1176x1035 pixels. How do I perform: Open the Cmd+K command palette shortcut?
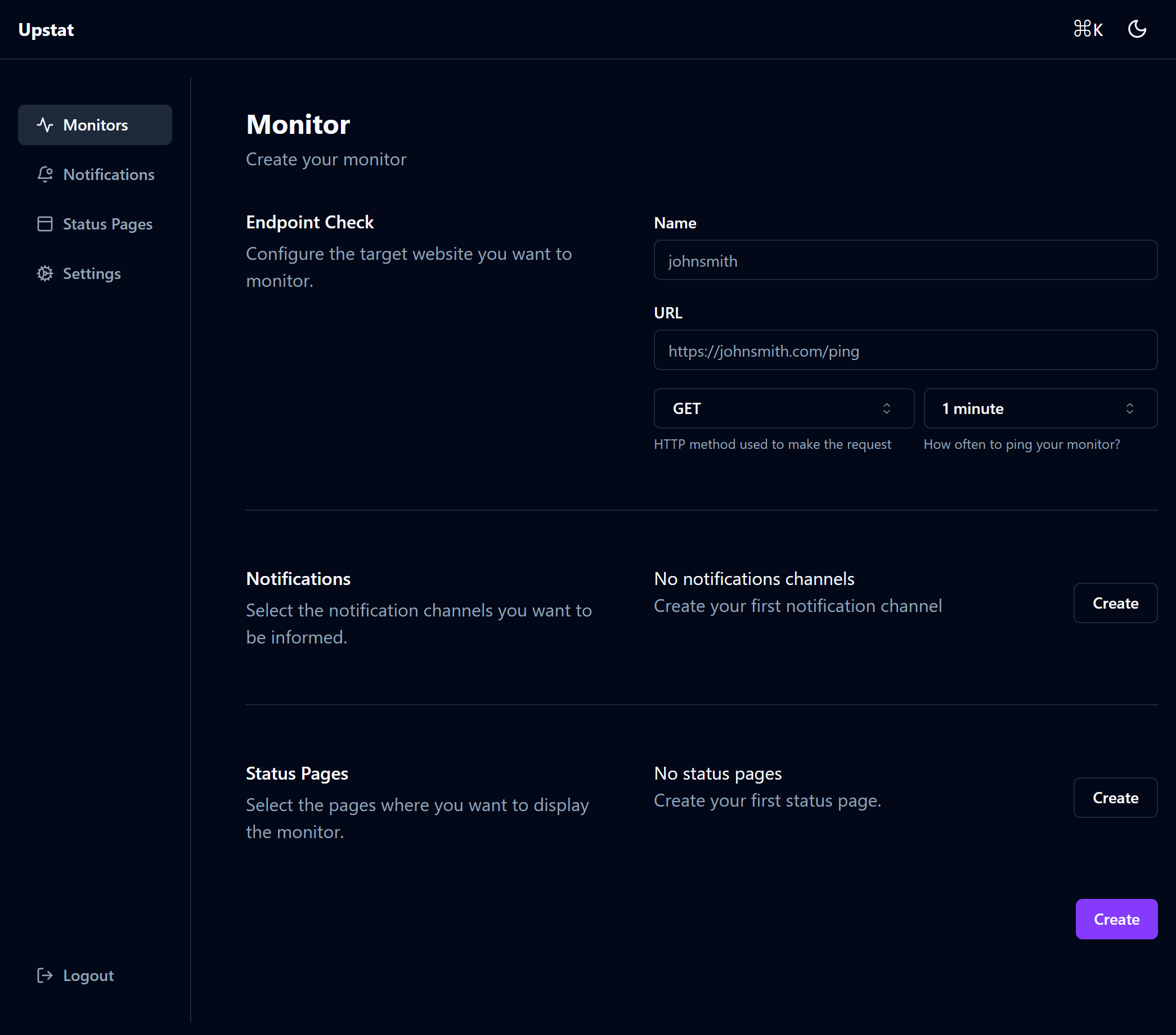click(x=1088, y=29)
